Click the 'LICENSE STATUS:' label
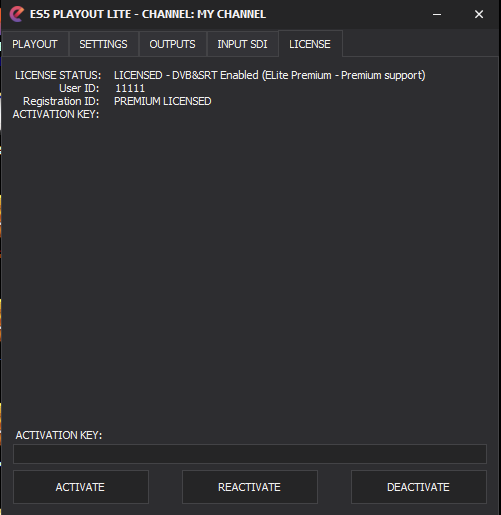The width and height of the screenshot is (501, 515). pos(58,75)
